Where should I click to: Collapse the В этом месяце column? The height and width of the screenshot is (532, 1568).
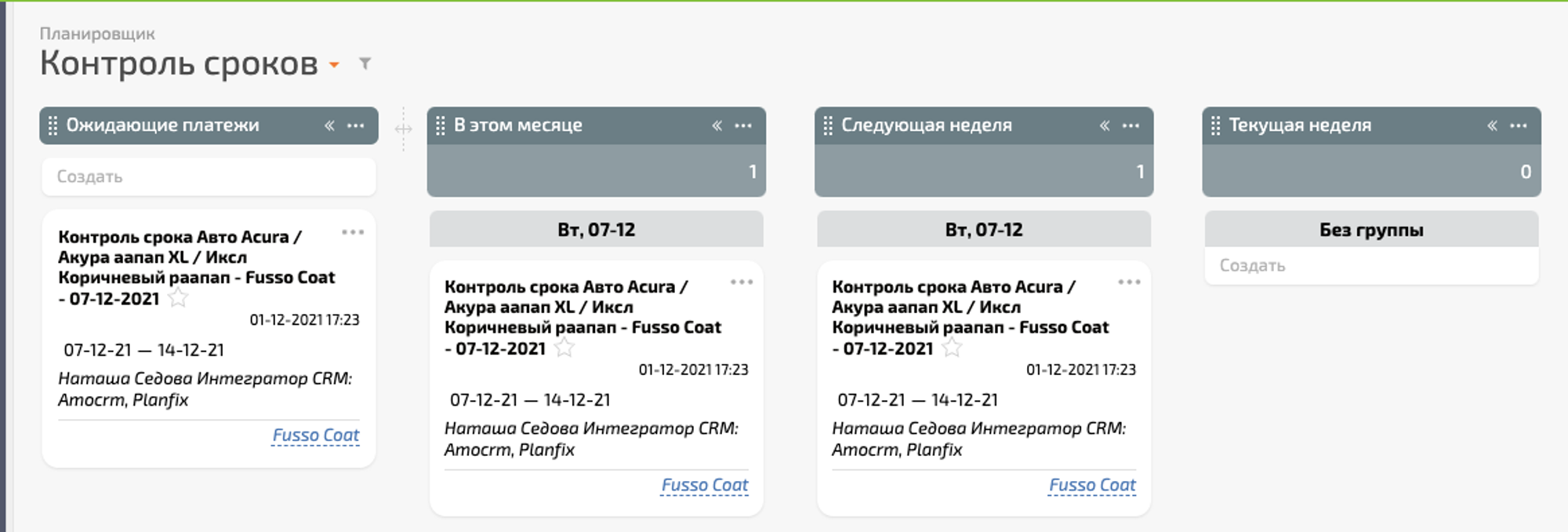[717, 126]
